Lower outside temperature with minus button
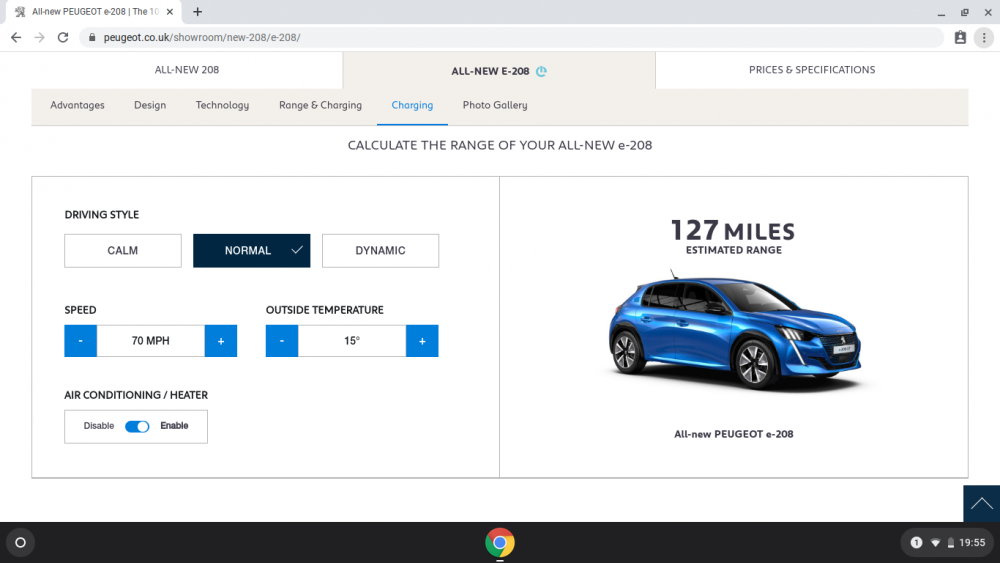The height and width of the screenshot is (563, 1000). click(x=282, y=340)
